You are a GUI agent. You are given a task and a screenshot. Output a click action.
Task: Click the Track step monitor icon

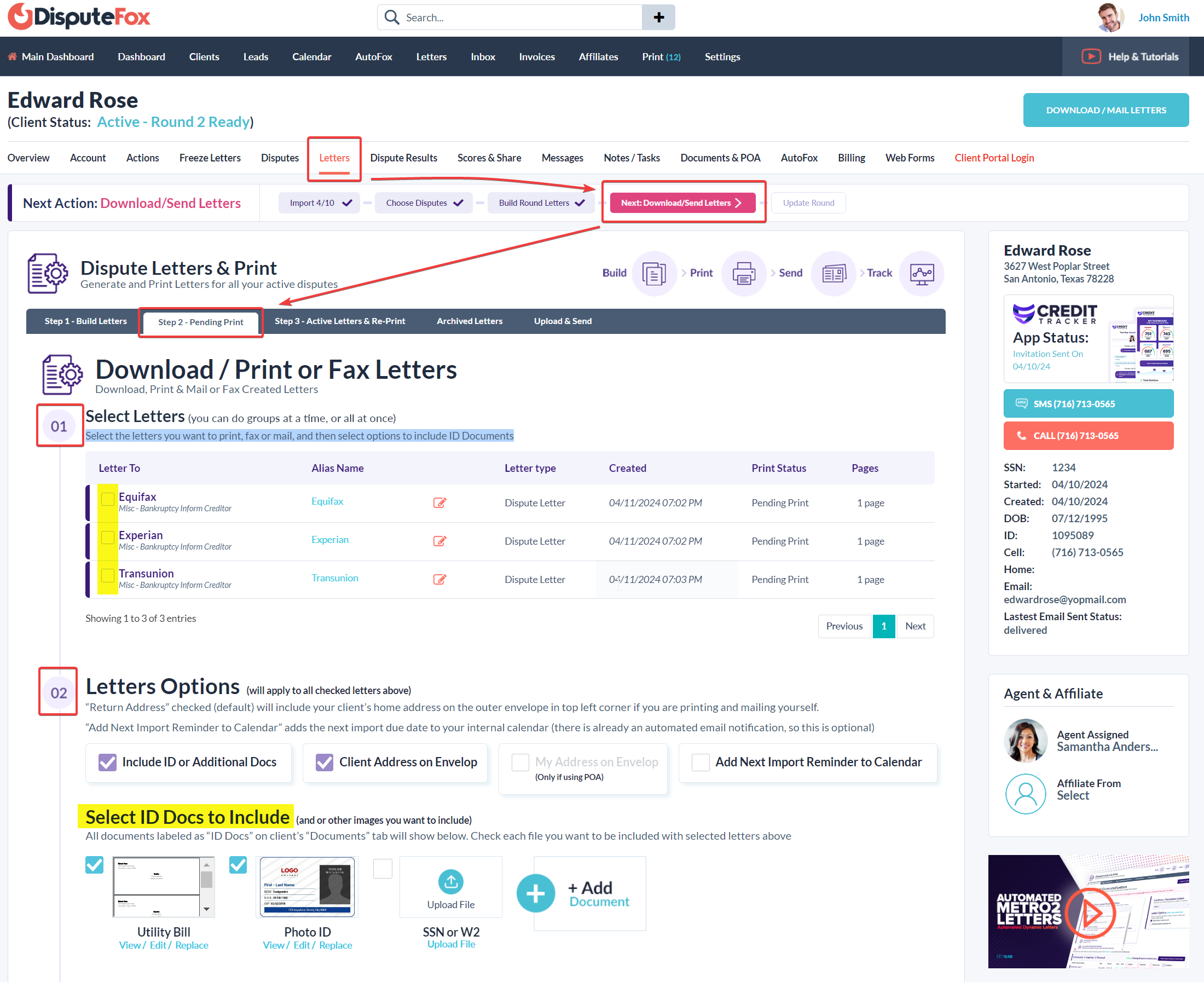(921, 274)
